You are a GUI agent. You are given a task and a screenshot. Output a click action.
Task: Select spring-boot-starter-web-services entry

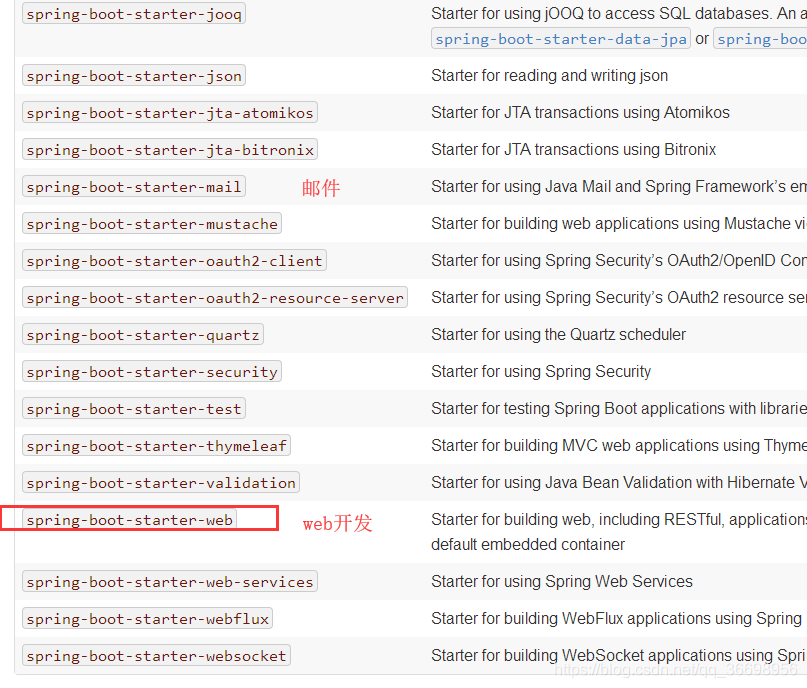click(170, 582)
